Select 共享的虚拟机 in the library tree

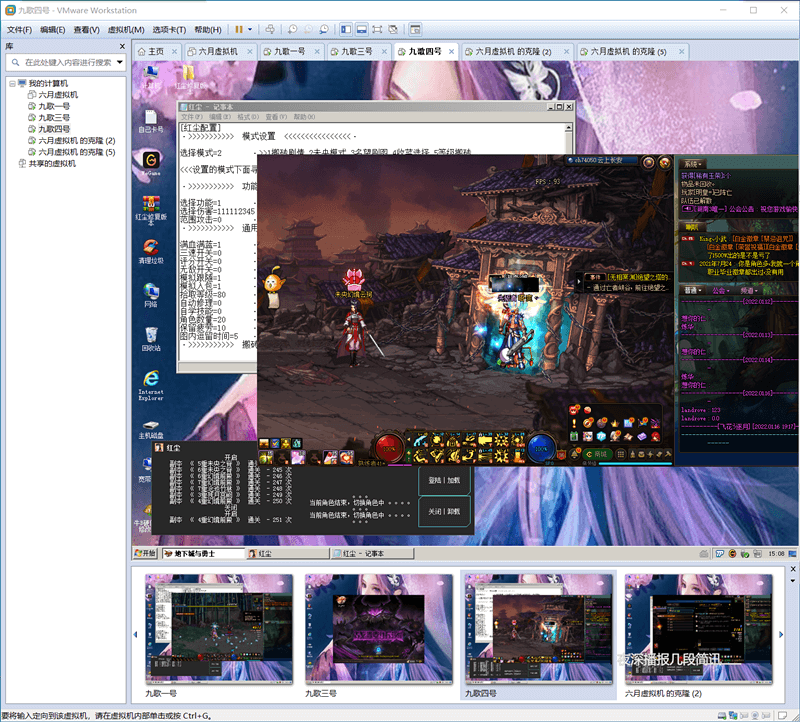coord(47,163)
